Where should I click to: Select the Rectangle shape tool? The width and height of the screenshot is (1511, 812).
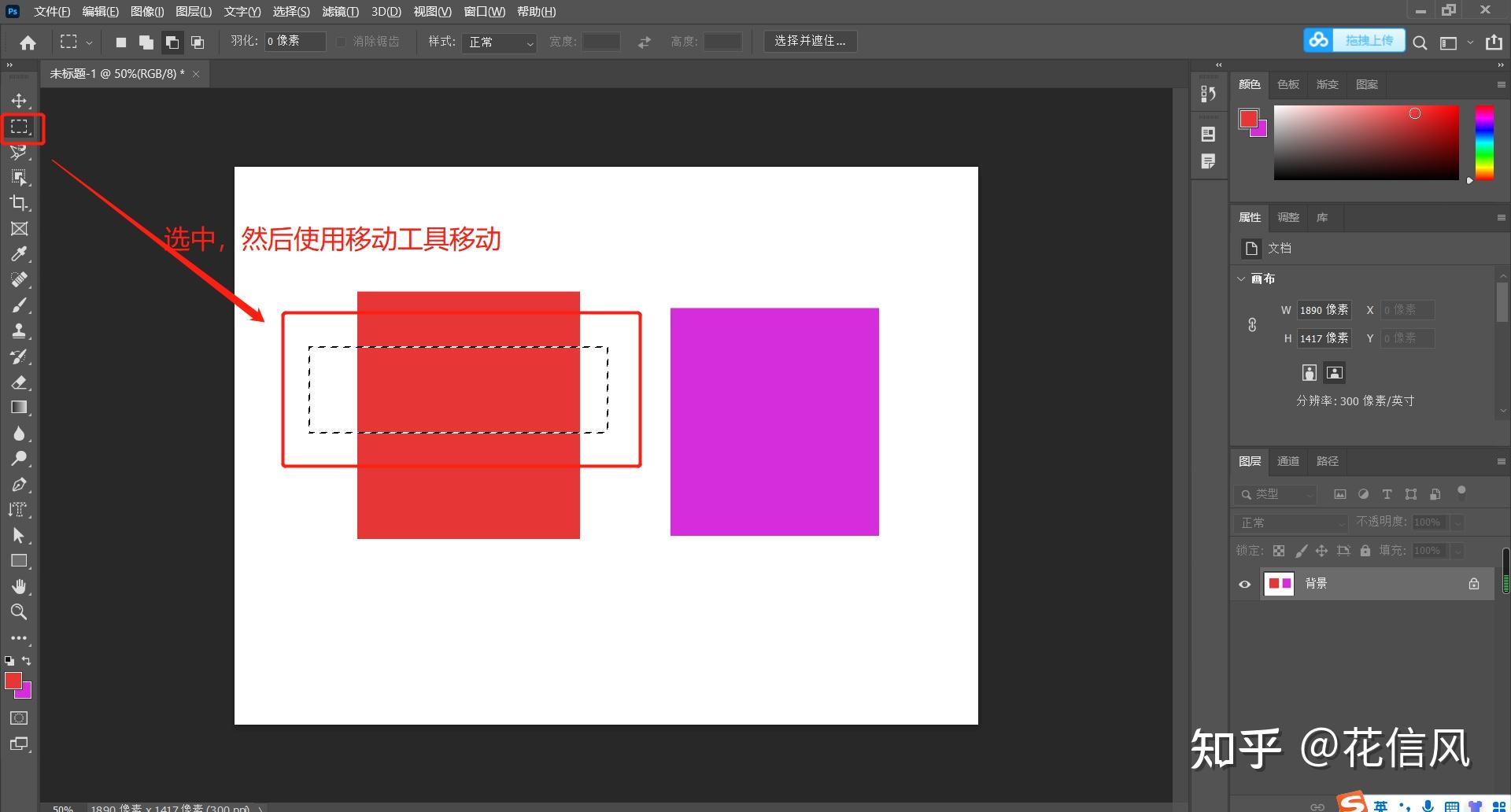[19, 561]
